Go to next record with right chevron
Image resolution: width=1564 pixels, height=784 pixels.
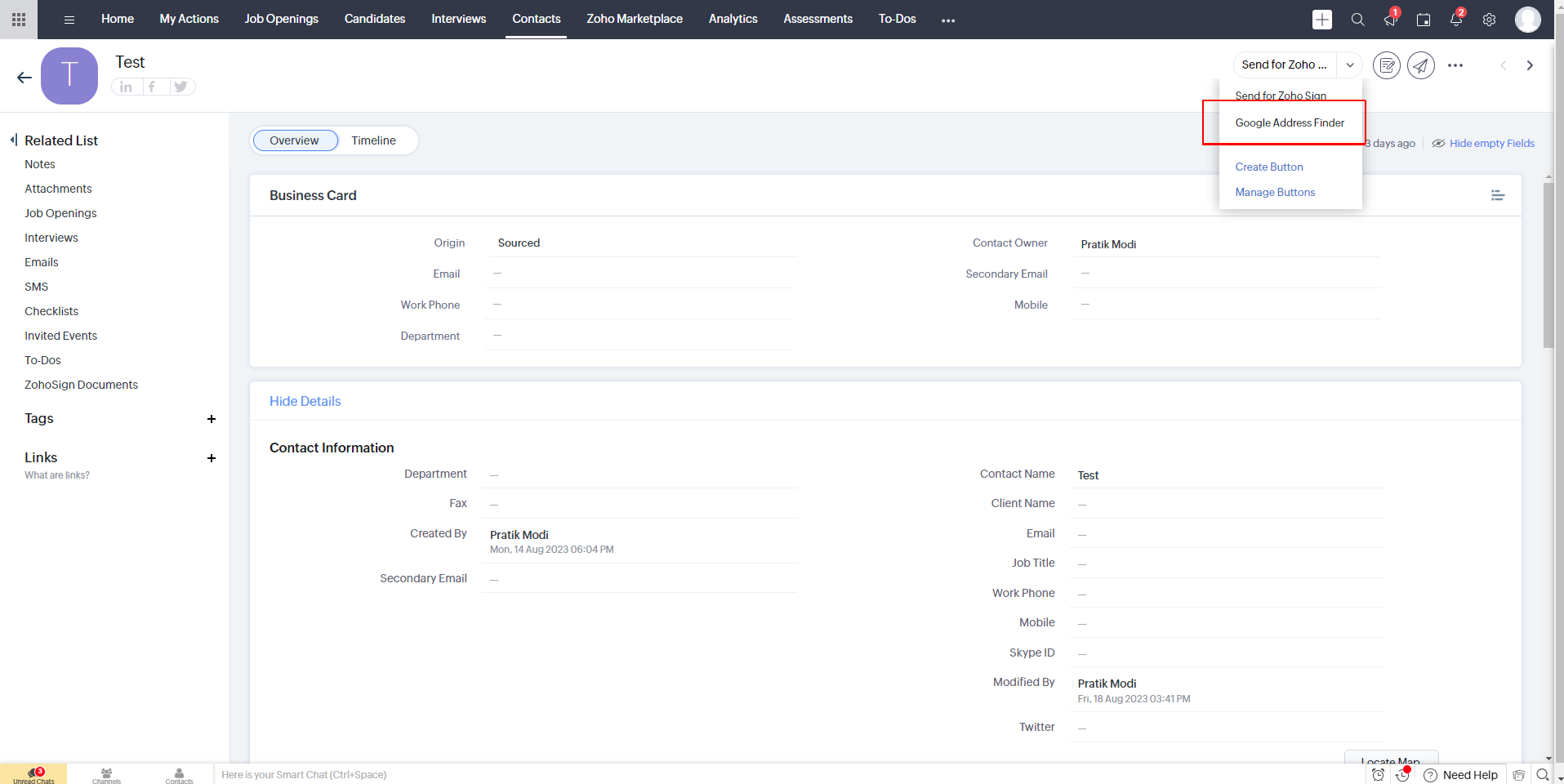click(x=1530, y=65)
